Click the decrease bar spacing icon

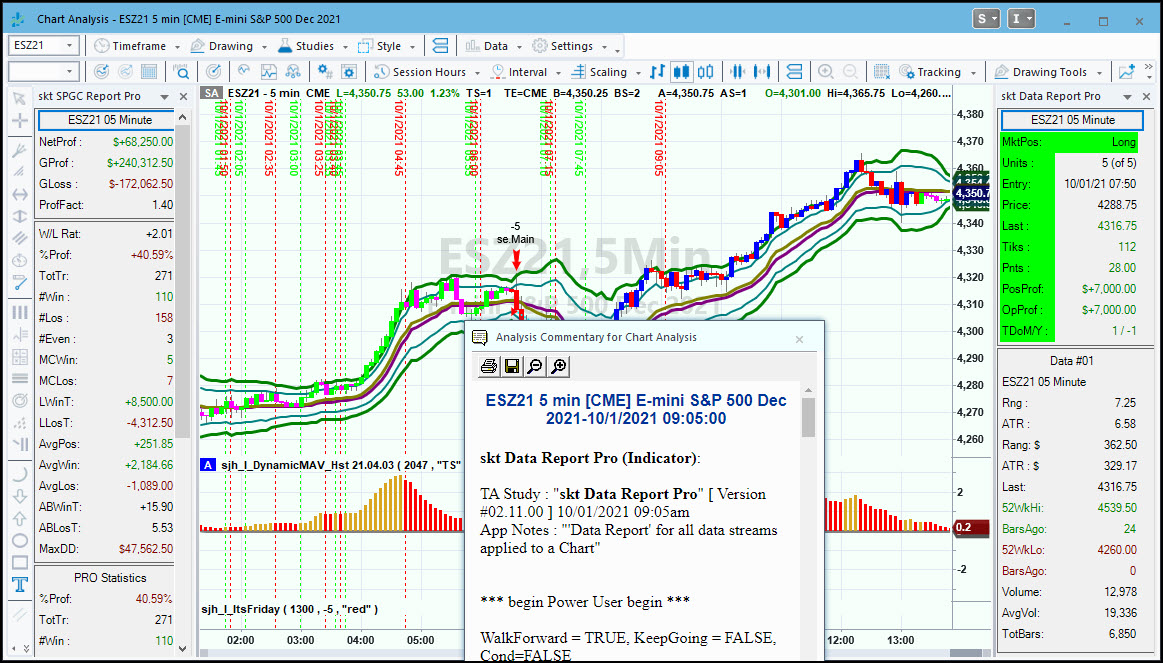[737, 72]
